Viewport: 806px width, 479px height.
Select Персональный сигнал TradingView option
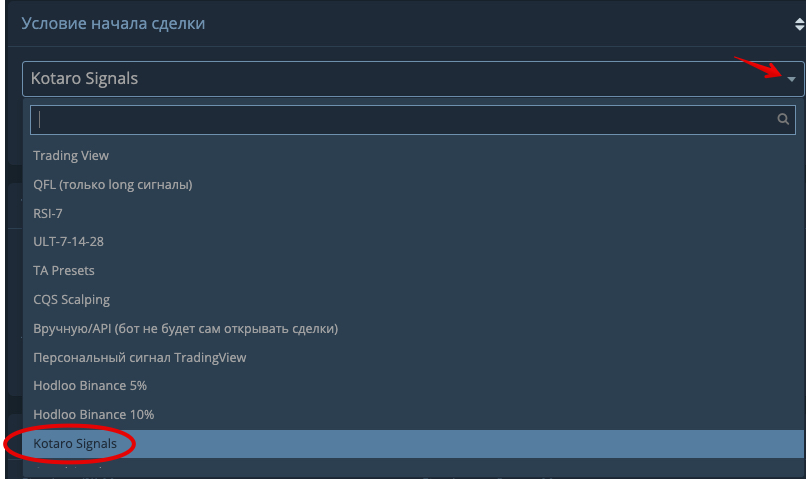point(140,357)
